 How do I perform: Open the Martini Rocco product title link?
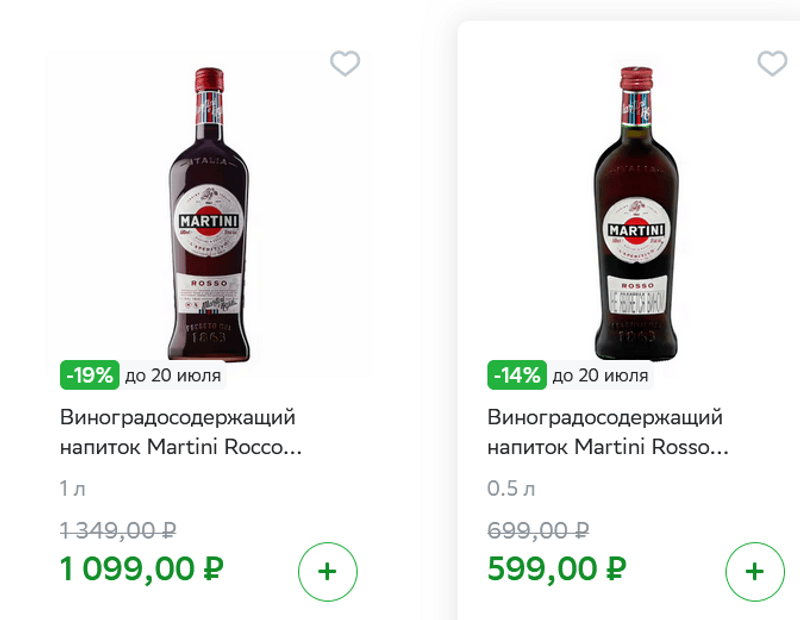[180, 432]
